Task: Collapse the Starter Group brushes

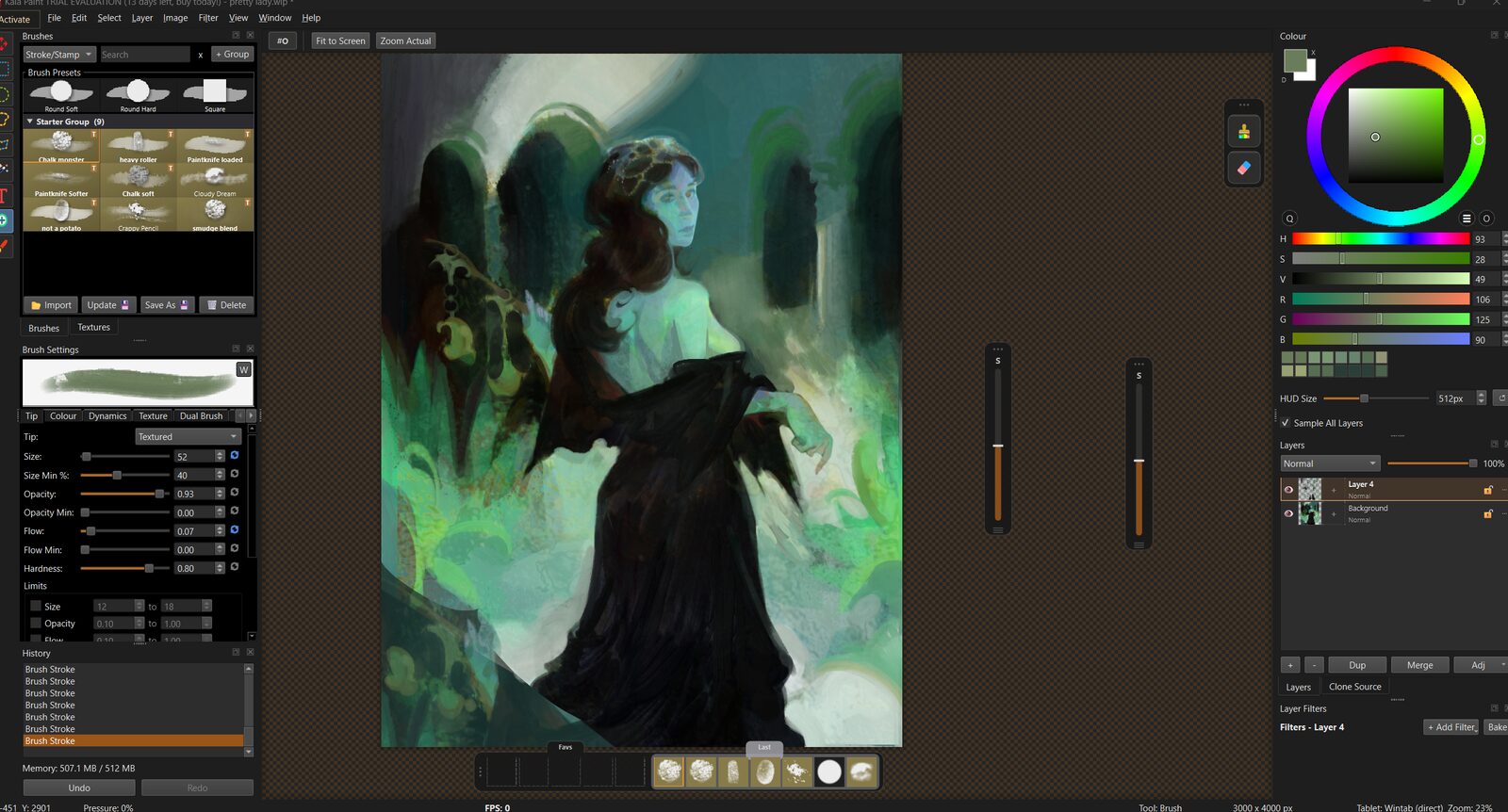Action: point(29,122)
